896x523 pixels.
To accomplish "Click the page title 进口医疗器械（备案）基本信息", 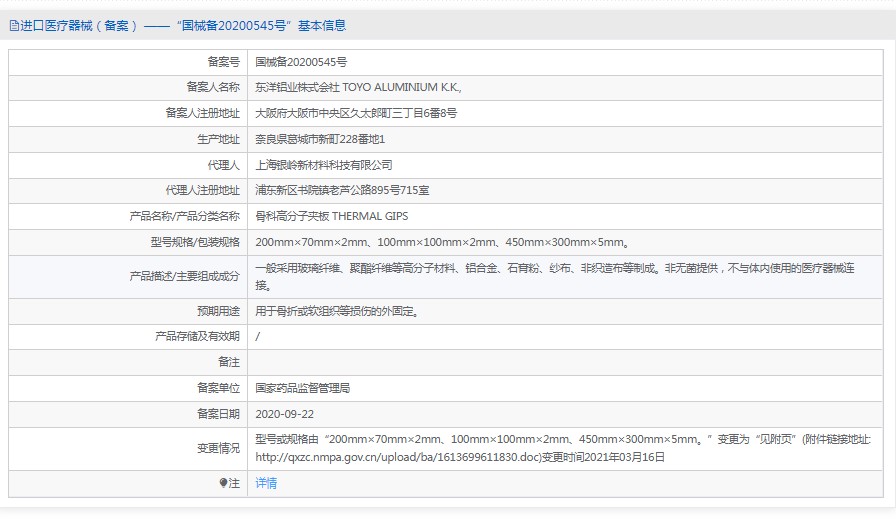I will coord(180,26).
